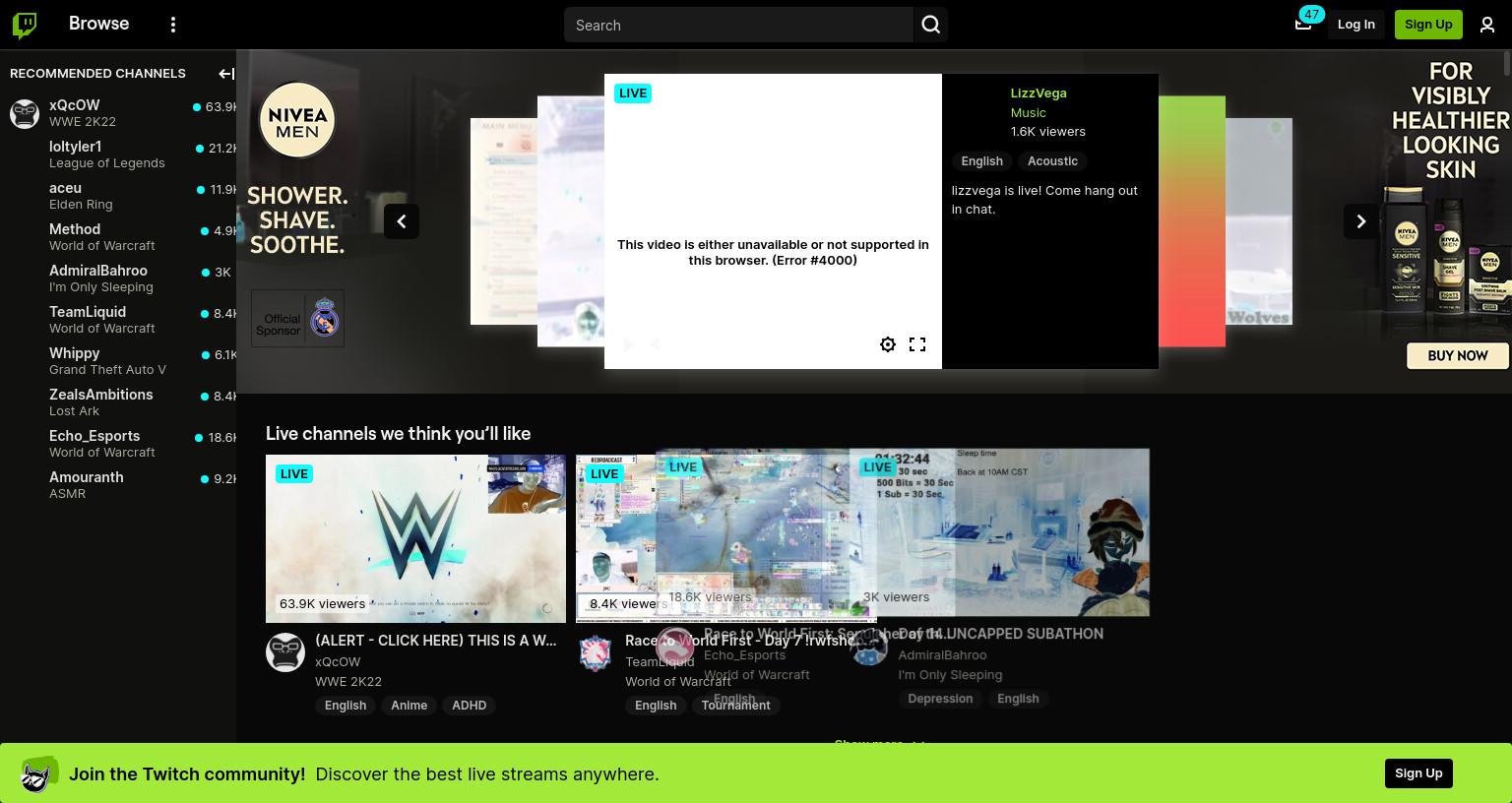Image resolution: width=1512 pixels, height=803 pixels.
Task: Select Acoustic tag on featured stream
Action: [1052, 161]
